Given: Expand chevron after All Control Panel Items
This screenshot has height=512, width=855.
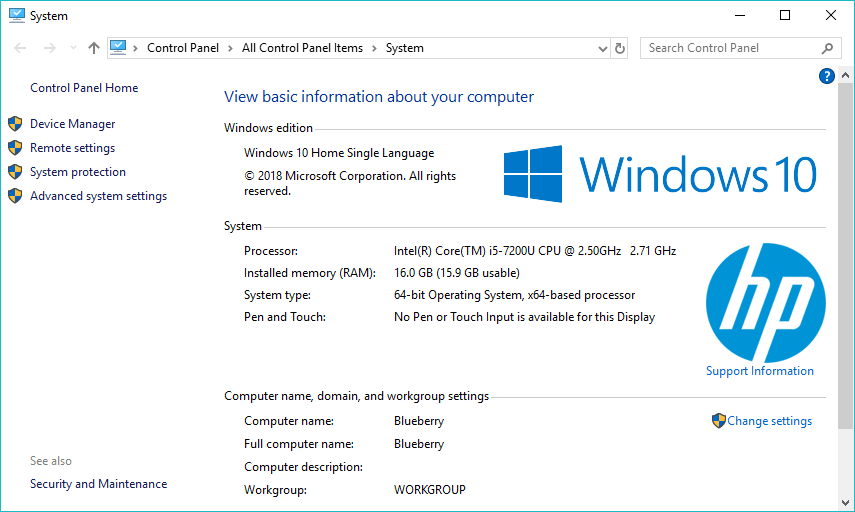Looking at the screenshot, I should pos(373,48).
